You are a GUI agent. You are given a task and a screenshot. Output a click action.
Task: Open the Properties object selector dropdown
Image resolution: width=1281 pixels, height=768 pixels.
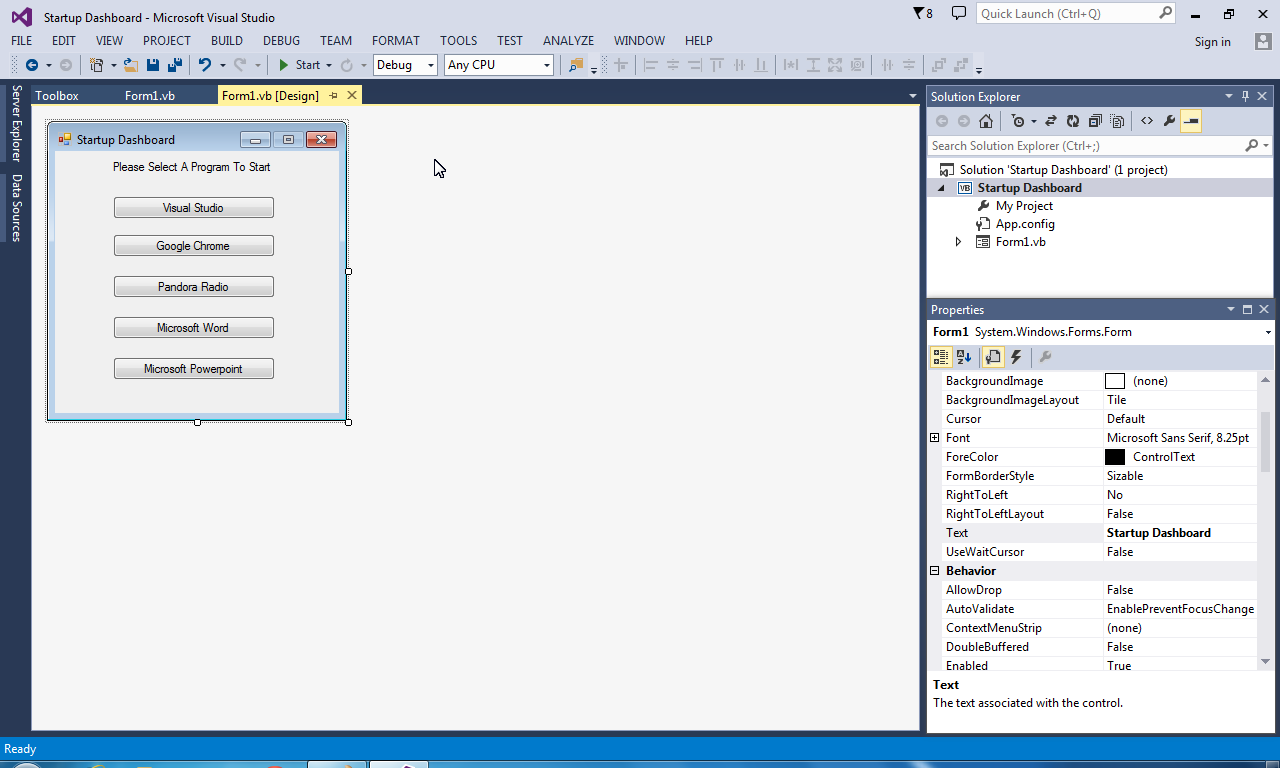(1268, 332)
